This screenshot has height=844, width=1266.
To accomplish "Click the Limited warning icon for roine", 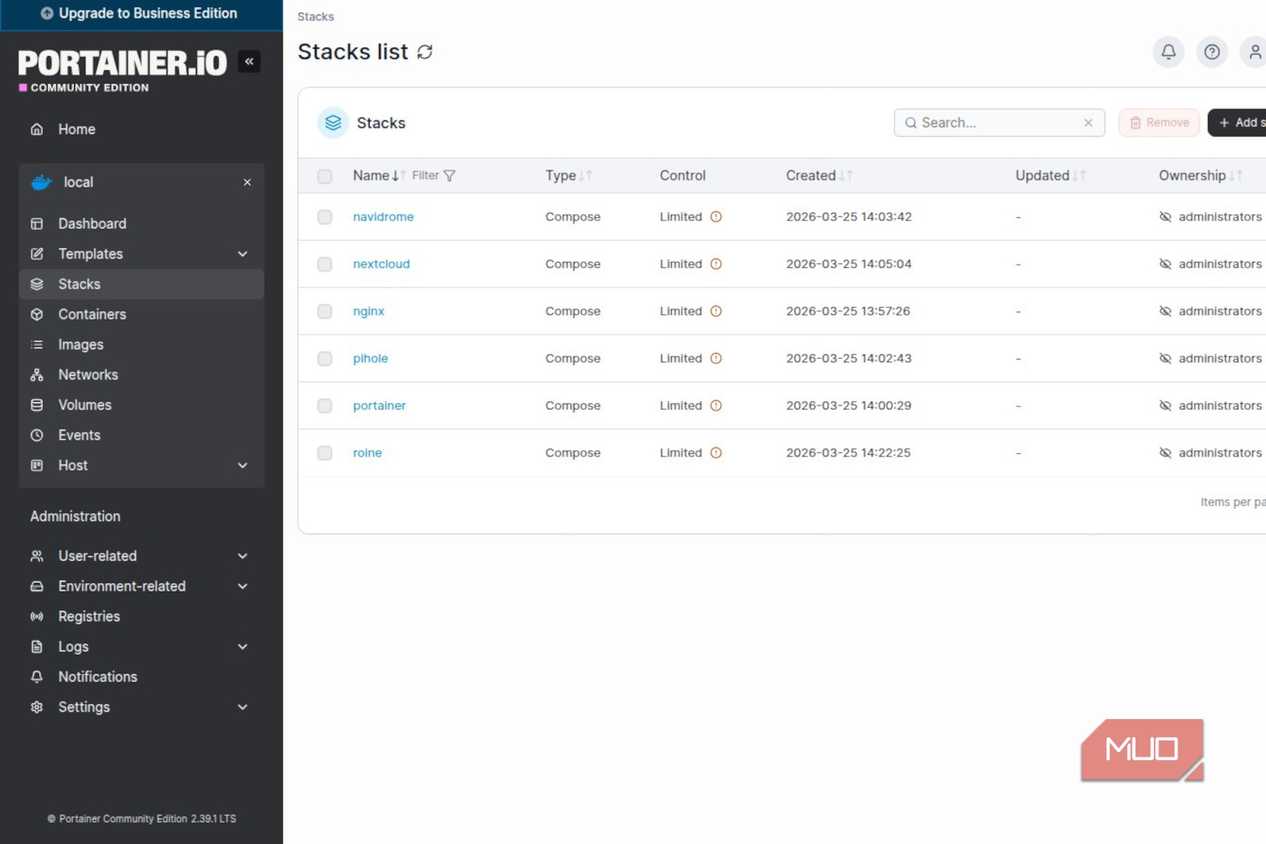I will 716,453.
